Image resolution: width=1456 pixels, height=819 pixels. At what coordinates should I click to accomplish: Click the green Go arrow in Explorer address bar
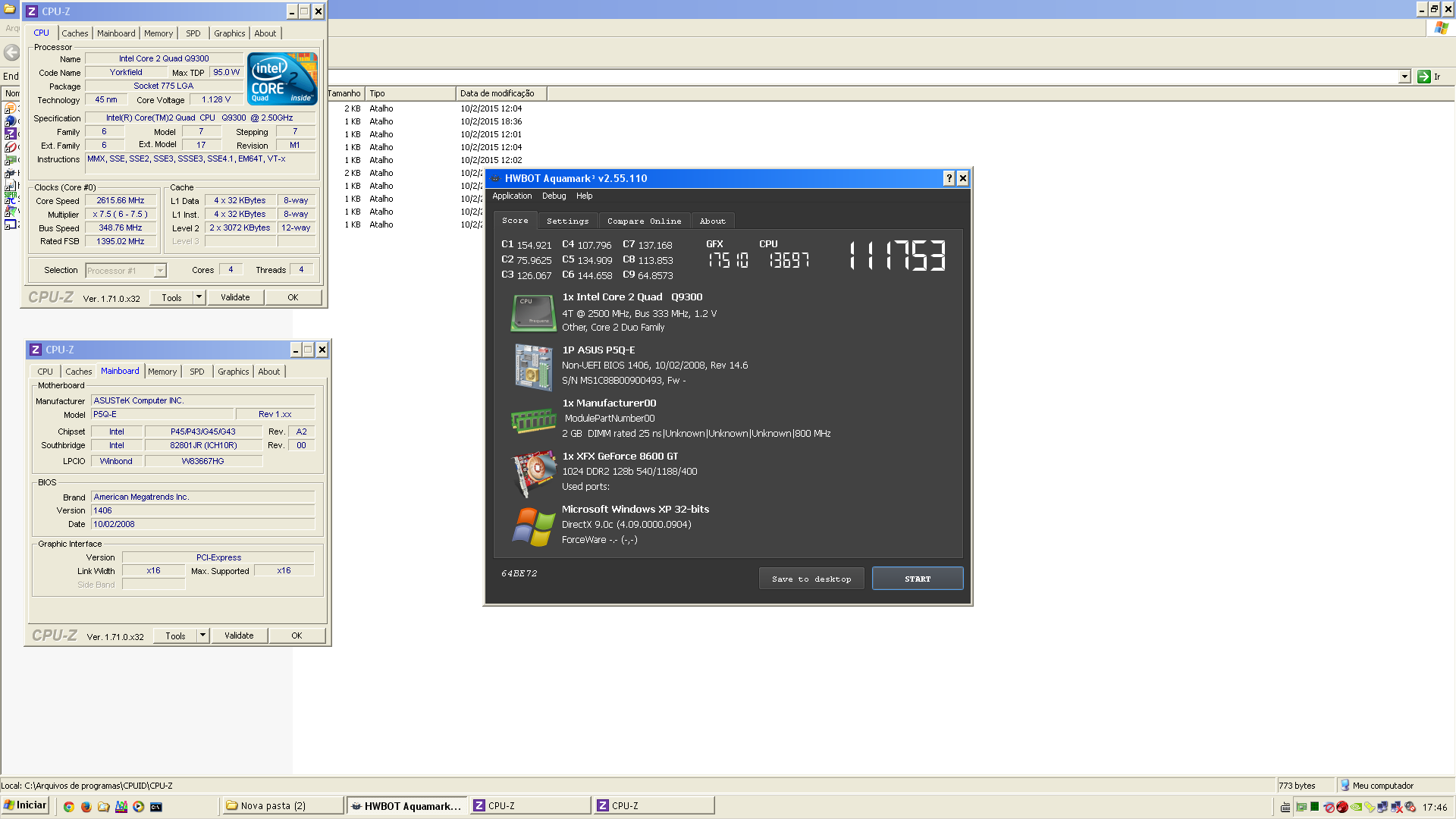(1424, 77)
